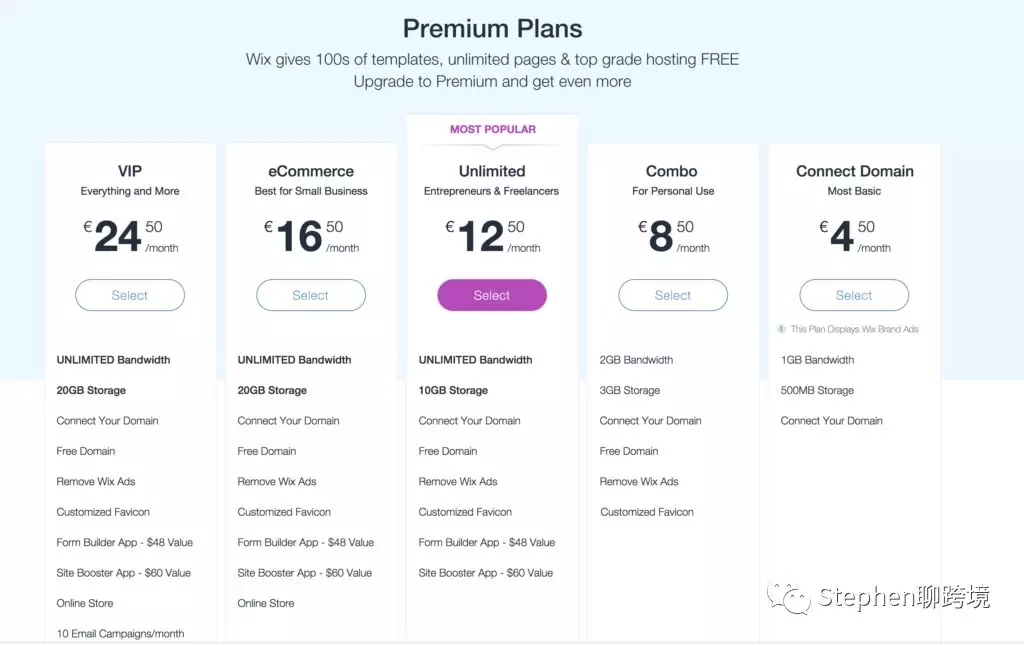Click the Combo plan title

672,171
